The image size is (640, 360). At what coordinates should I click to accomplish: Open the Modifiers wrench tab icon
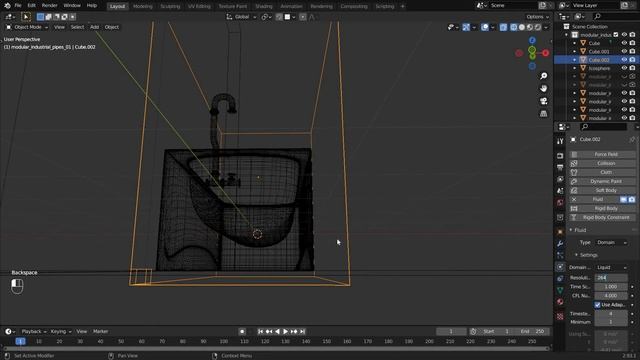(x=560, y=244)
